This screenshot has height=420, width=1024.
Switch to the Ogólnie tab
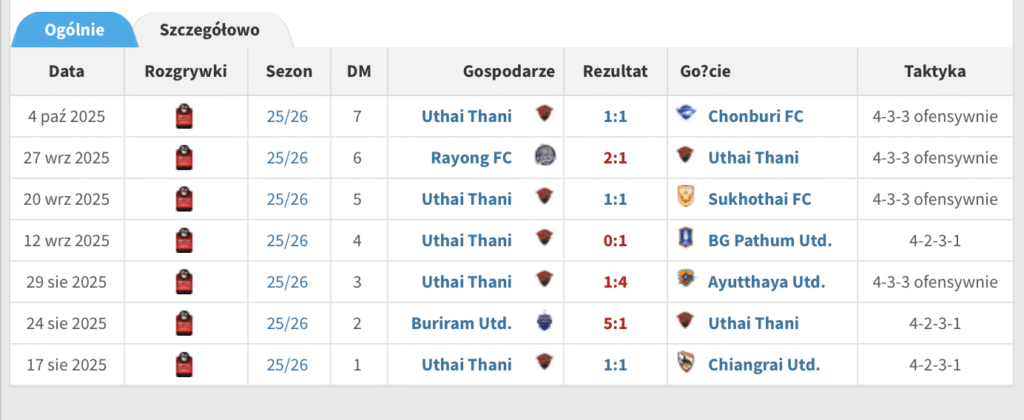coord(74,29)
